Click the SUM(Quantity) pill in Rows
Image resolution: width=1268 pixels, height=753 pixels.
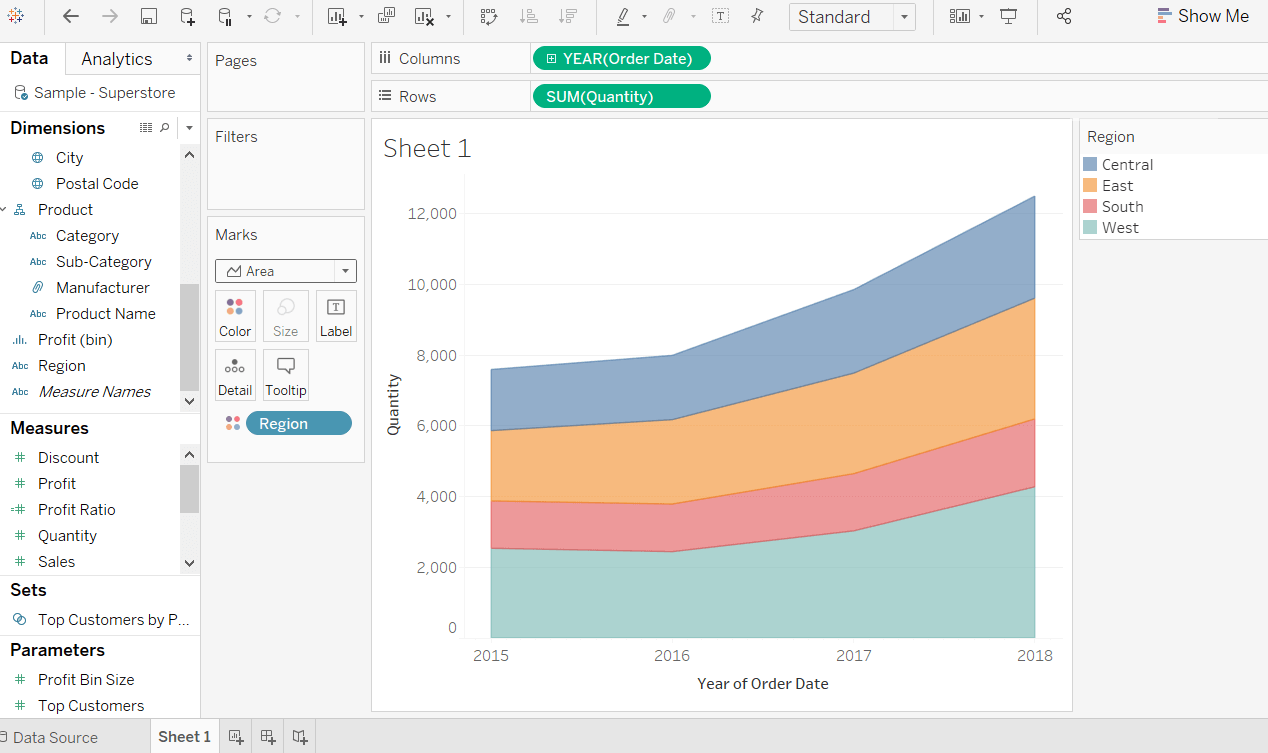tap(621, 97)
